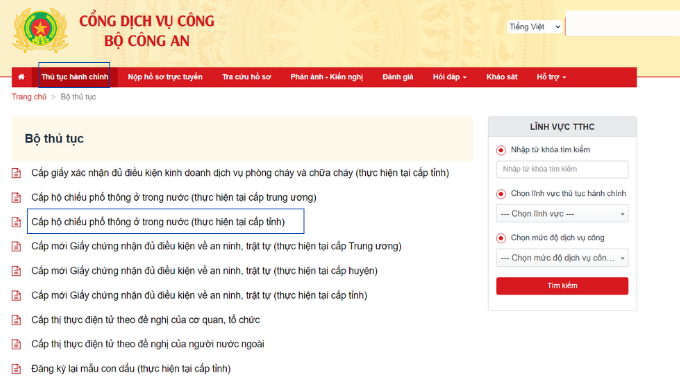Click document icon beside an ninh trật tự cấp huyện
680x382 pixels.
click(x=16, y=271)
